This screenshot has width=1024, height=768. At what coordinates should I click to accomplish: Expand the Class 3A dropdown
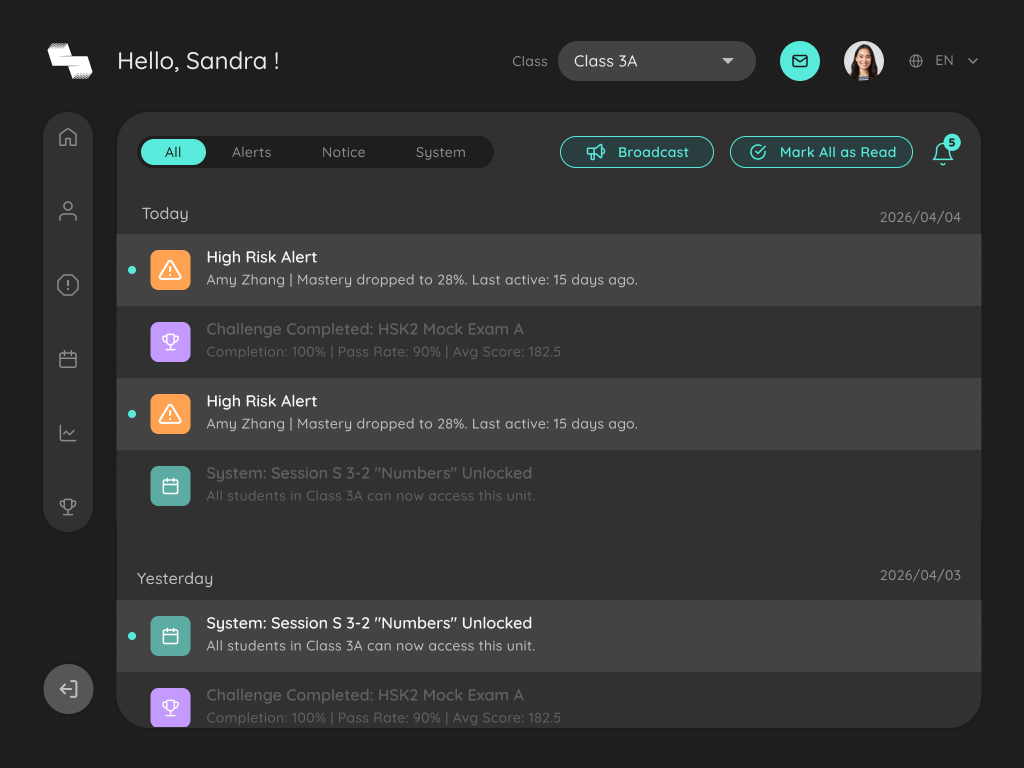coord(656,61)
